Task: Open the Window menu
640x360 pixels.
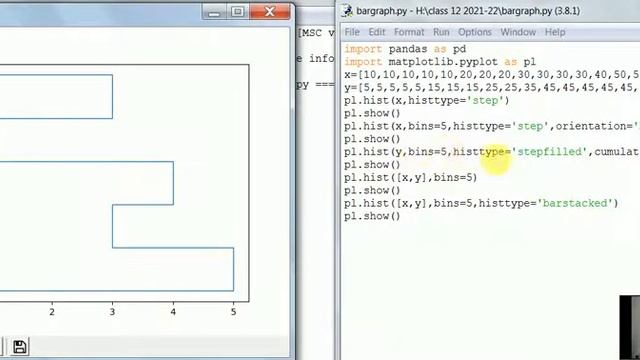Action: coord(518,32)
